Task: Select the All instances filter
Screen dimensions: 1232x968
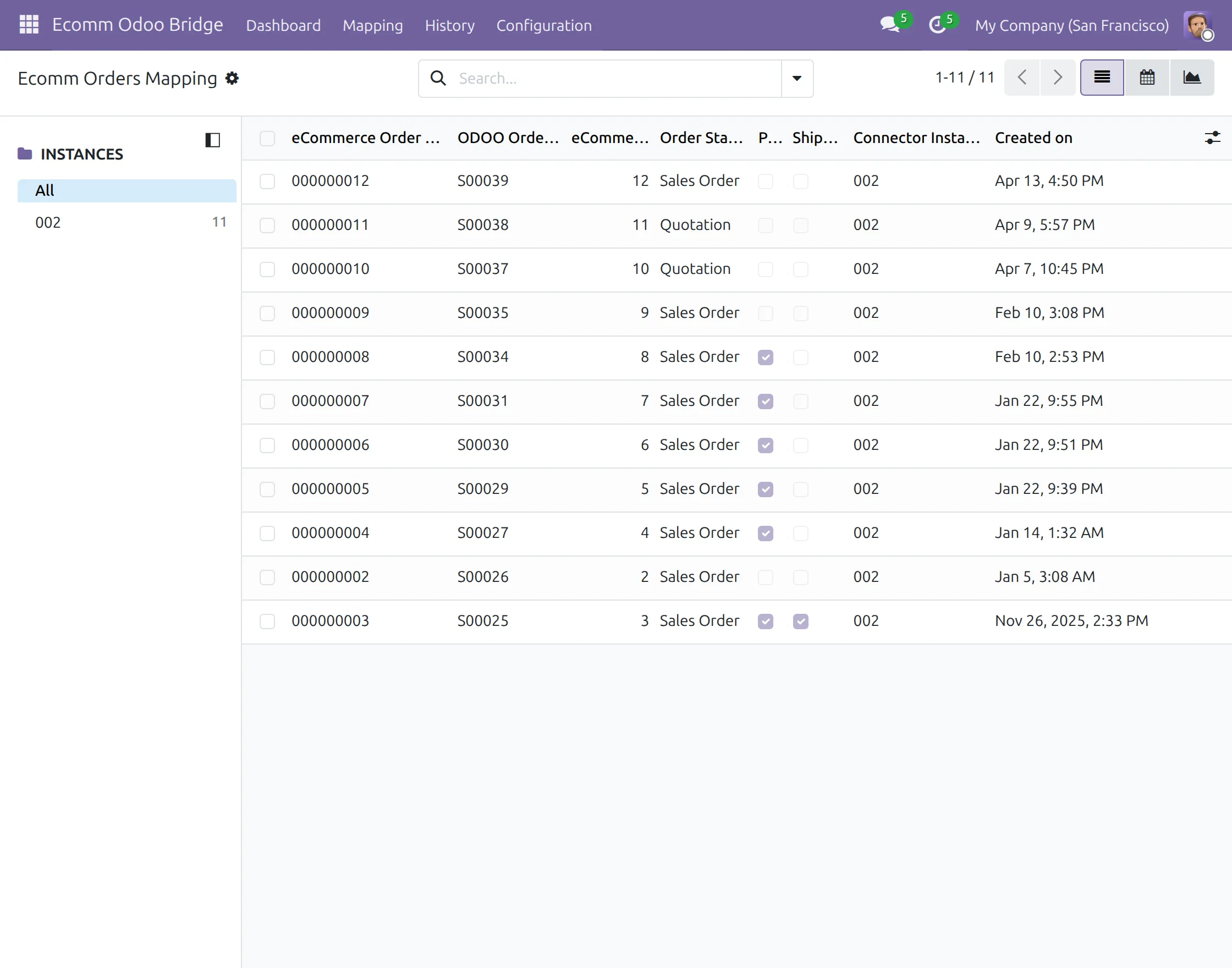Action: (x=127, y=190)
